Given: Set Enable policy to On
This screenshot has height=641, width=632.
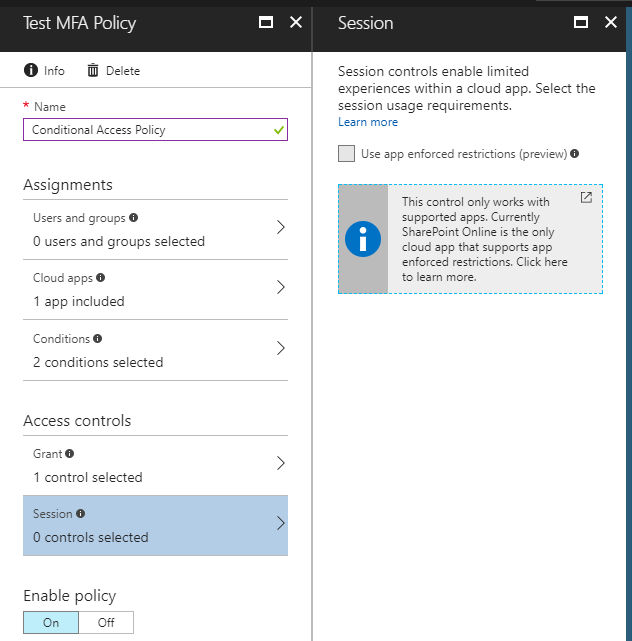Looking at the screenshot, I should pyautogui.click(x=51, y=622).
